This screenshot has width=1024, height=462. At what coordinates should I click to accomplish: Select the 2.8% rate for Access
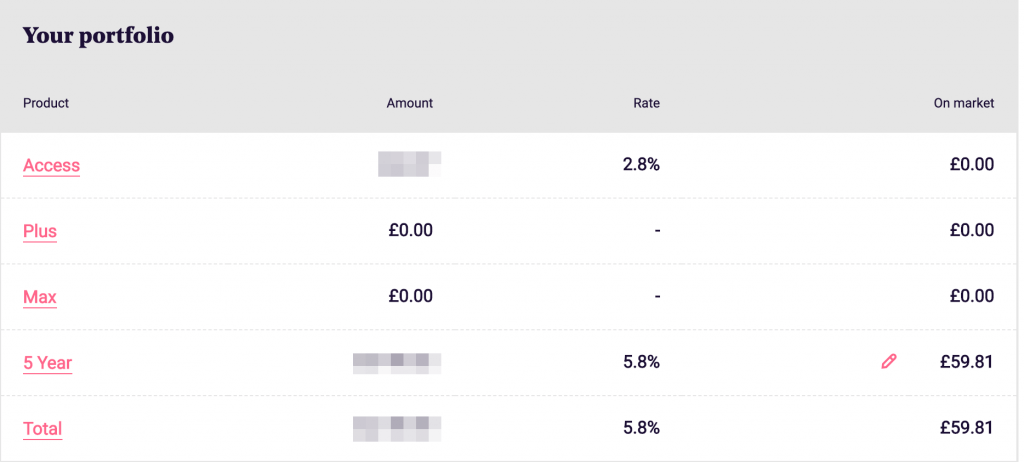coord(641,164)
